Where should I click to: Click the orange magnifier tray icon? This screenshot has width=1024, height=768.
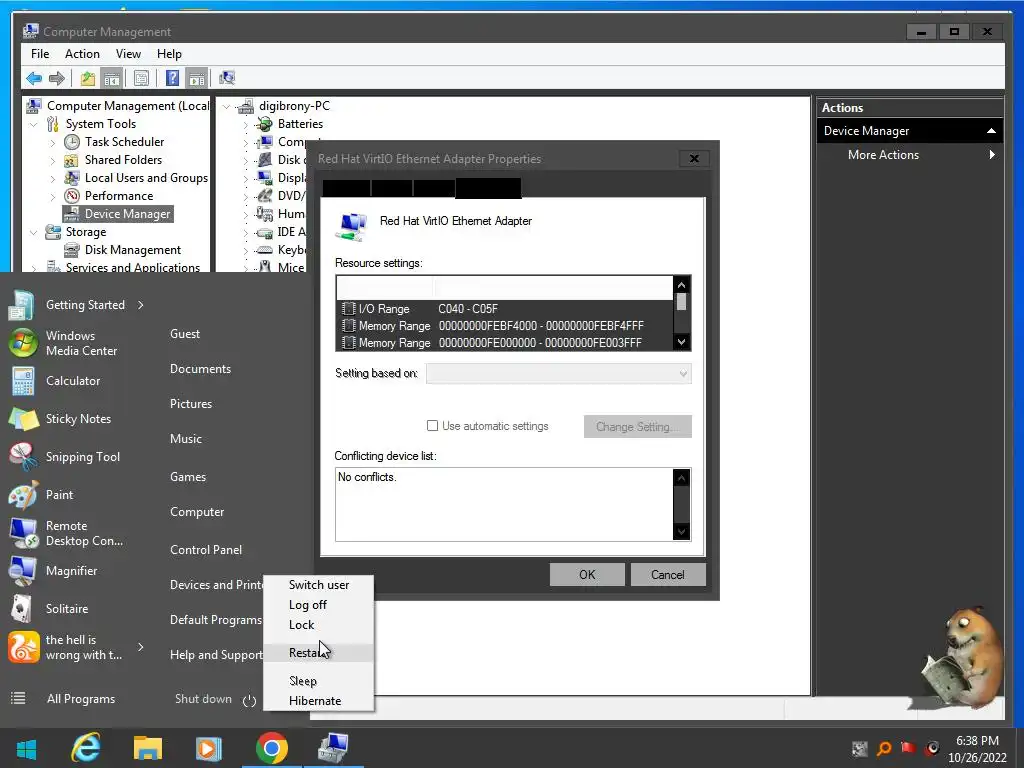point(884,748)
